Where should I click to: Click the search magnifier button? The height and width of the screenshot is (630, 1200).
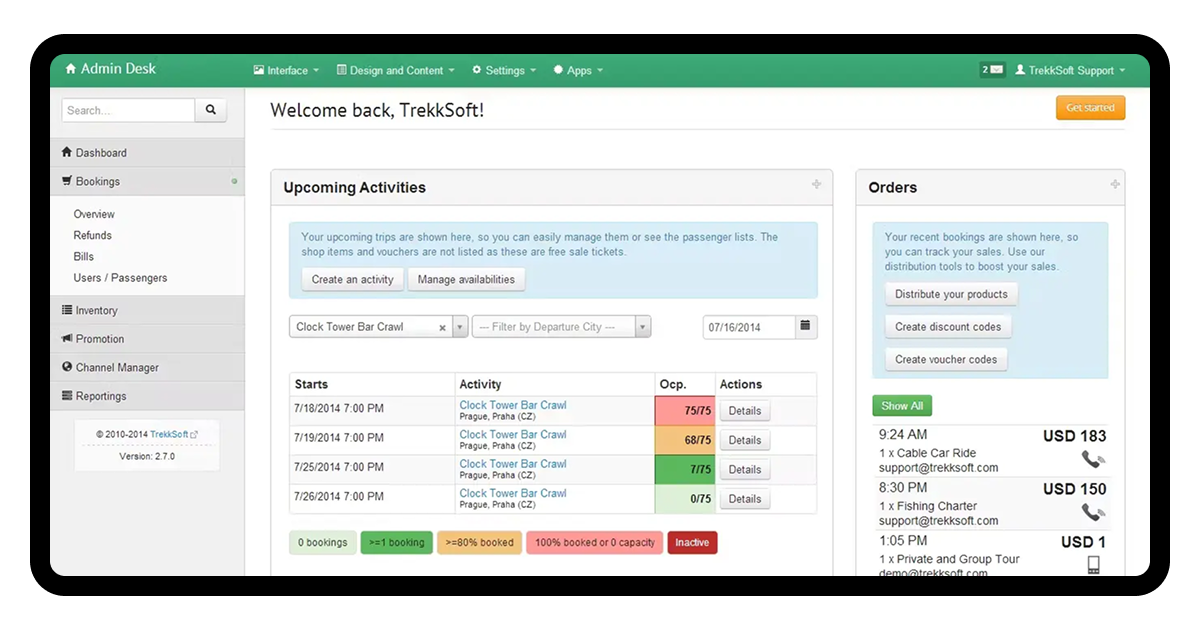pyautogui.click(x=211, y=110)
